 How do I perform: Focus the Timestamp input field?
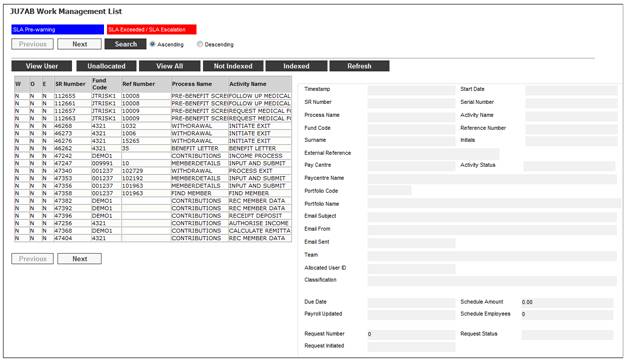(411, 89)
